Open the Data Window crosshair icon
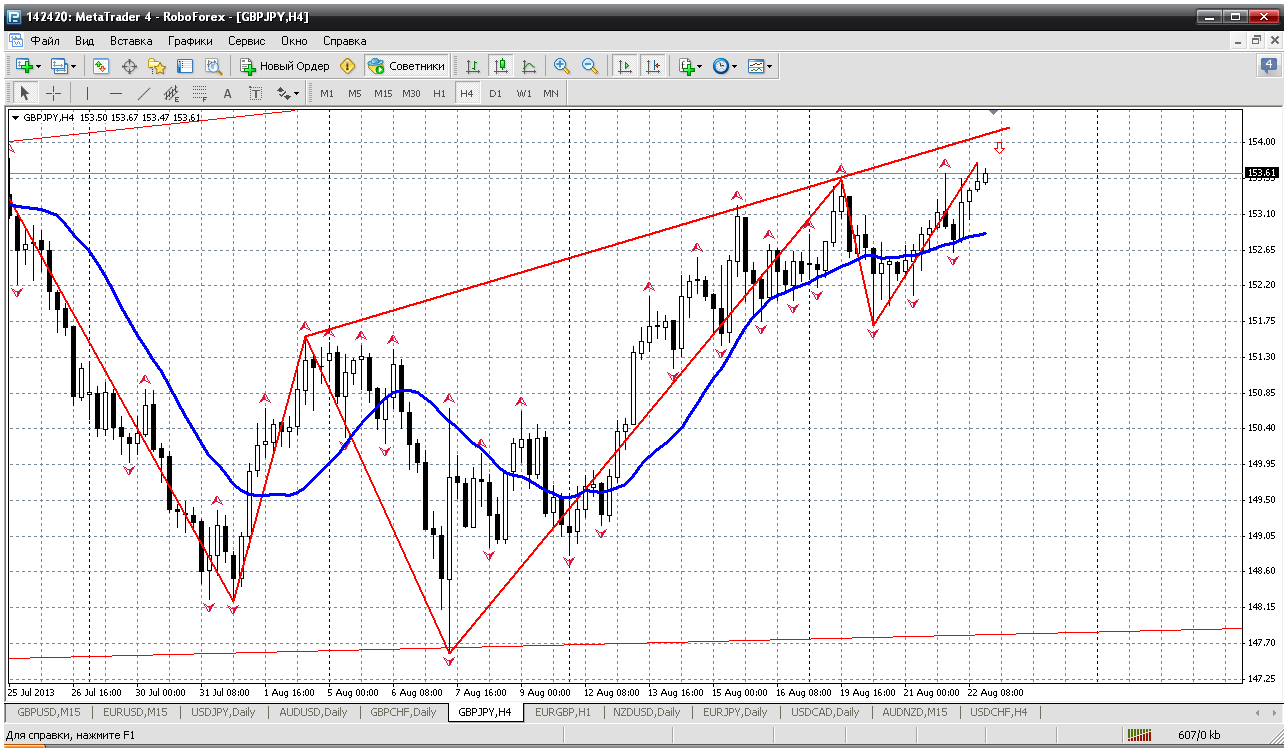The width and height of the screenshot is (1288, 748). 129,66
